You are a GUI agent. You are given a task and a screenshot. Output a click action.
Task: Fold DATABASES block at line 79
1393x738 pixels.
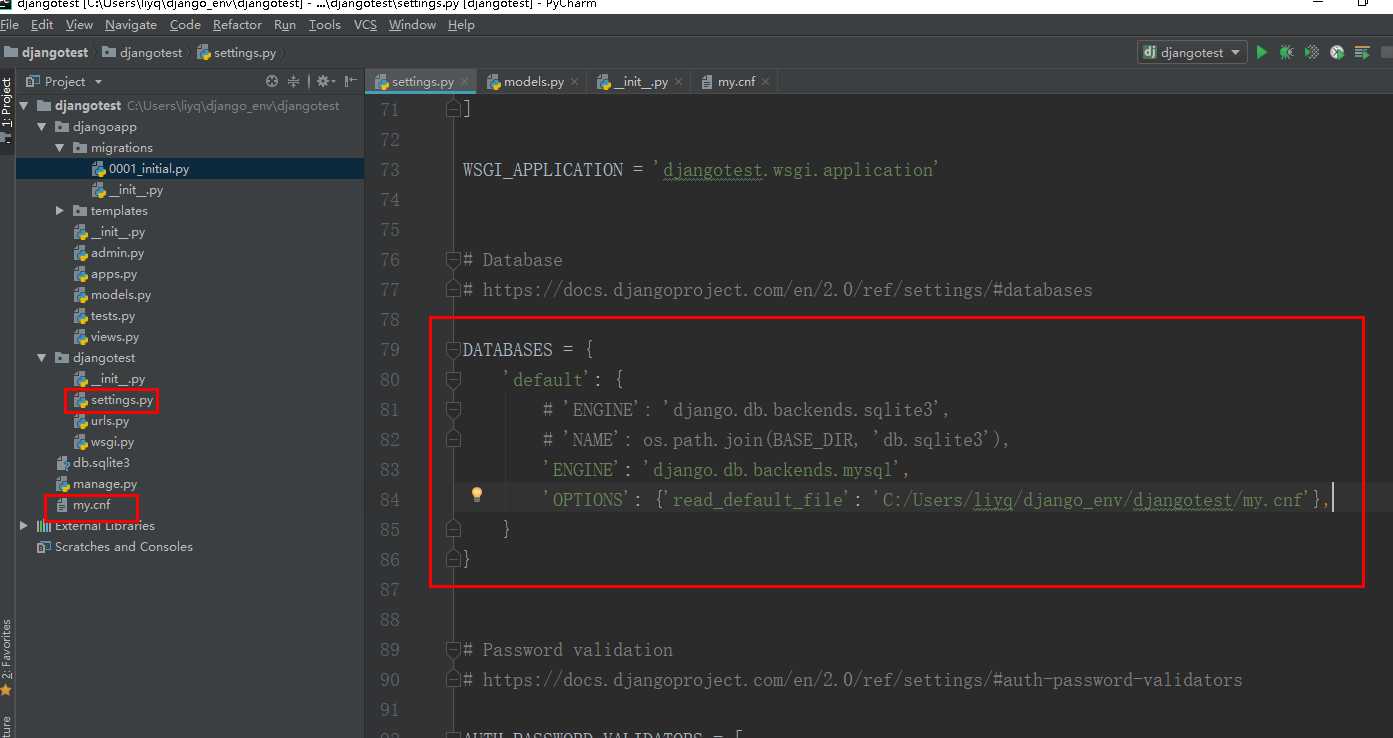pyautogui.click(x=453, y=350)
